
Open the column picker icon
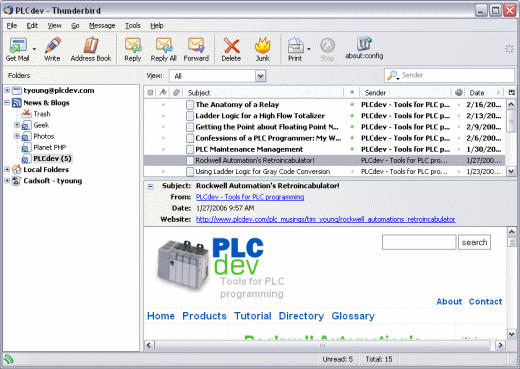[x=512, y=93]
